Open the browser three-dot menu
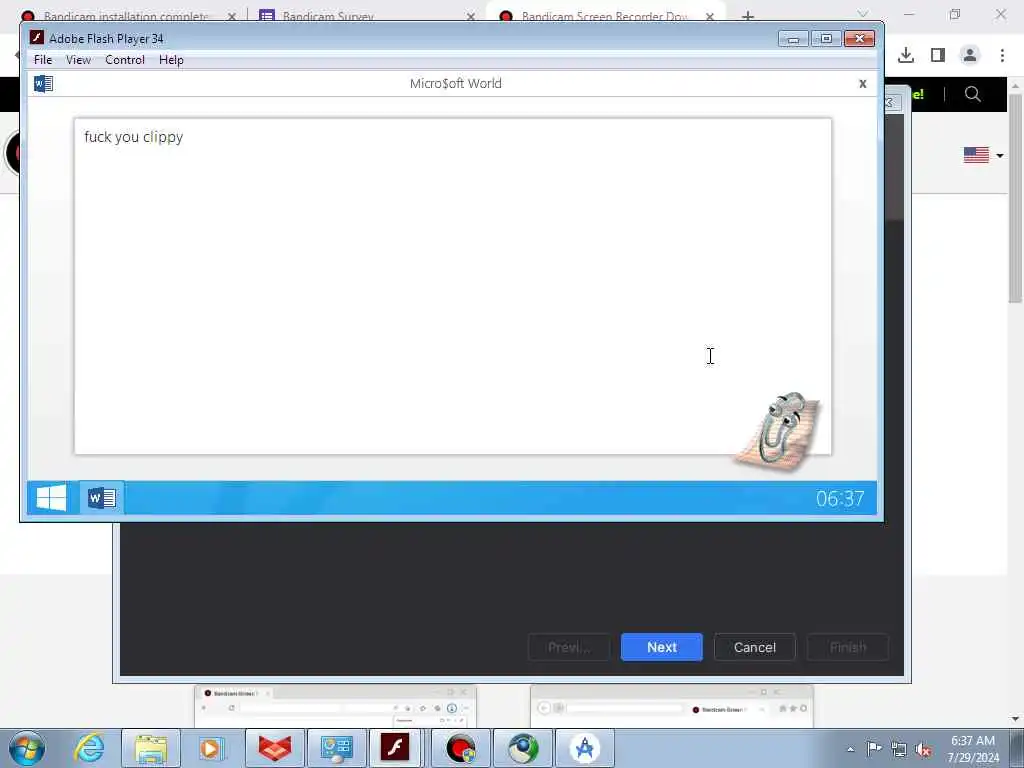The image size is (1024, 768). (1002, 56)
